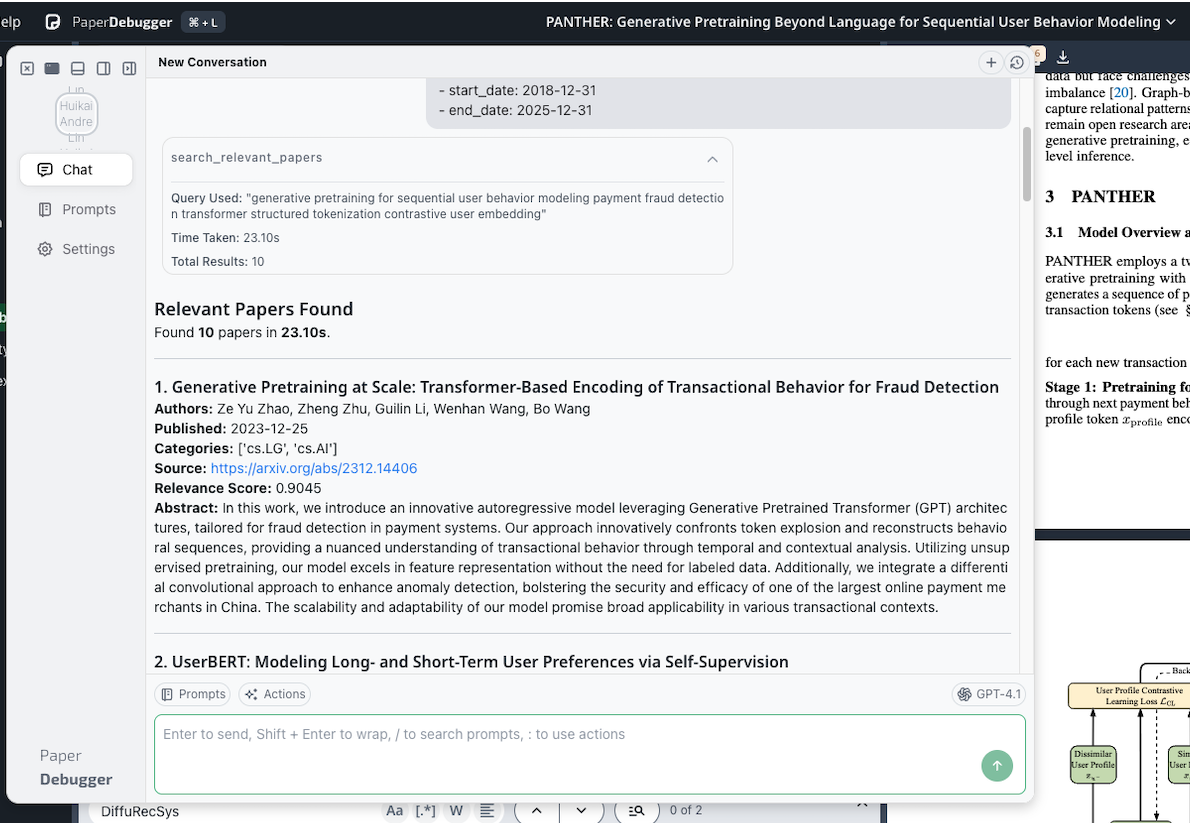Open the GPT-4.1 model selector
The image size is (1190, 823).
(988, 693)
